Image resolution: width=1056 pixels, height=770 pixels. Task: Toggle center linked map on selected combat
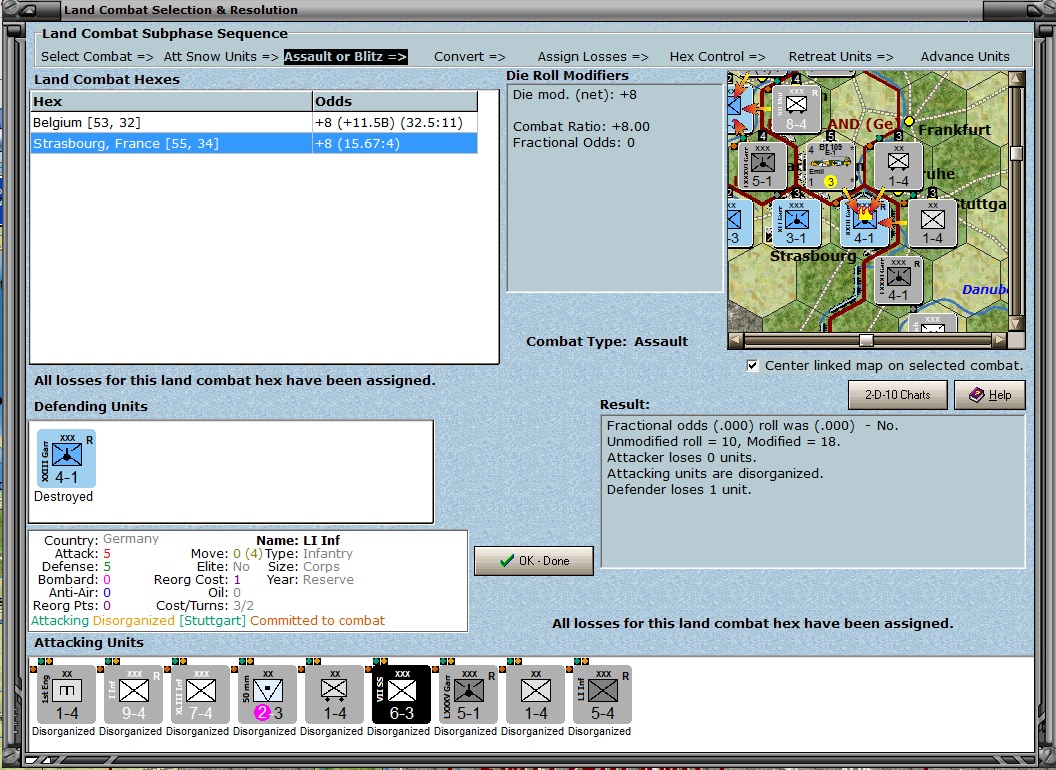click(752, 366)
